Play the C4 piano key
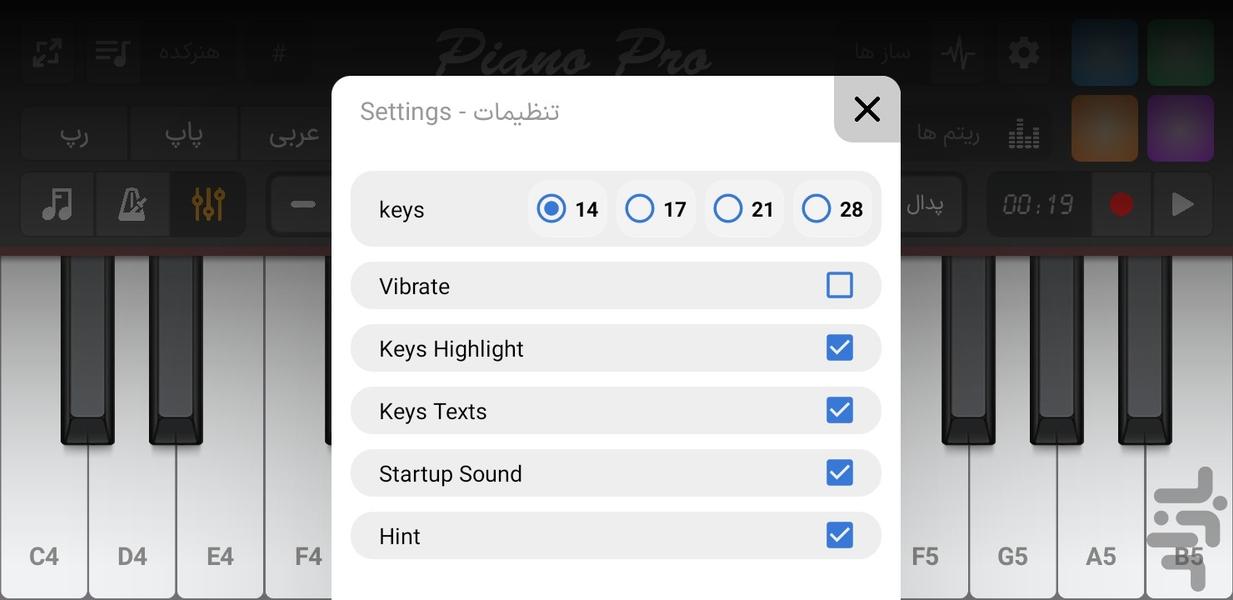 point(43,520)
